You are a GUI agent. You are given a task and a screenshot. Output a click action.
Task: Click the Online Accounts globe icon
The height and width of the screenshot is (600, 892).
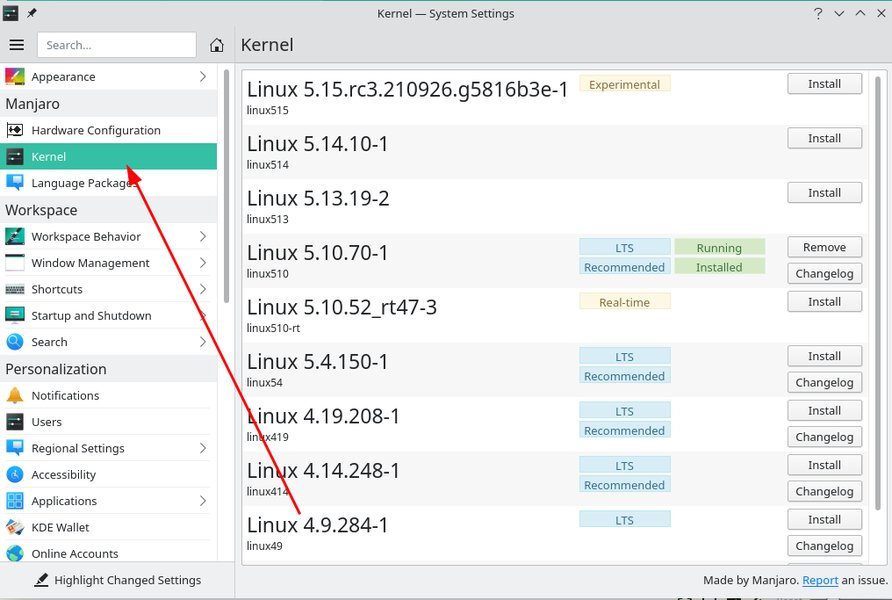click(14, 553)
